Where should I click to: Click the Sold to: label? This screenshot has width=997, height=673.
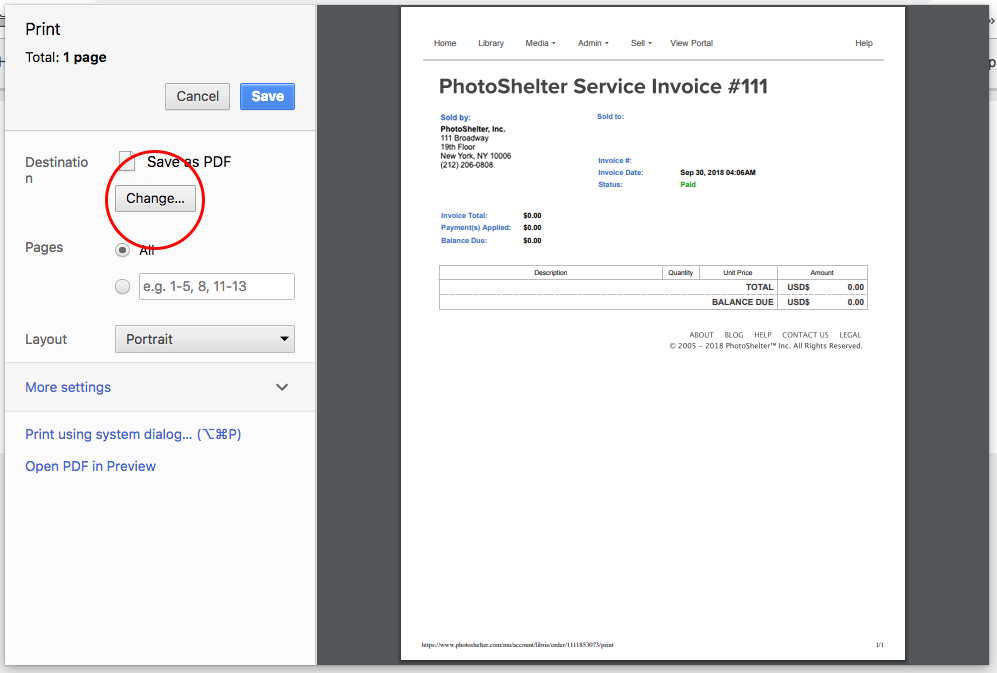point(610,116)
